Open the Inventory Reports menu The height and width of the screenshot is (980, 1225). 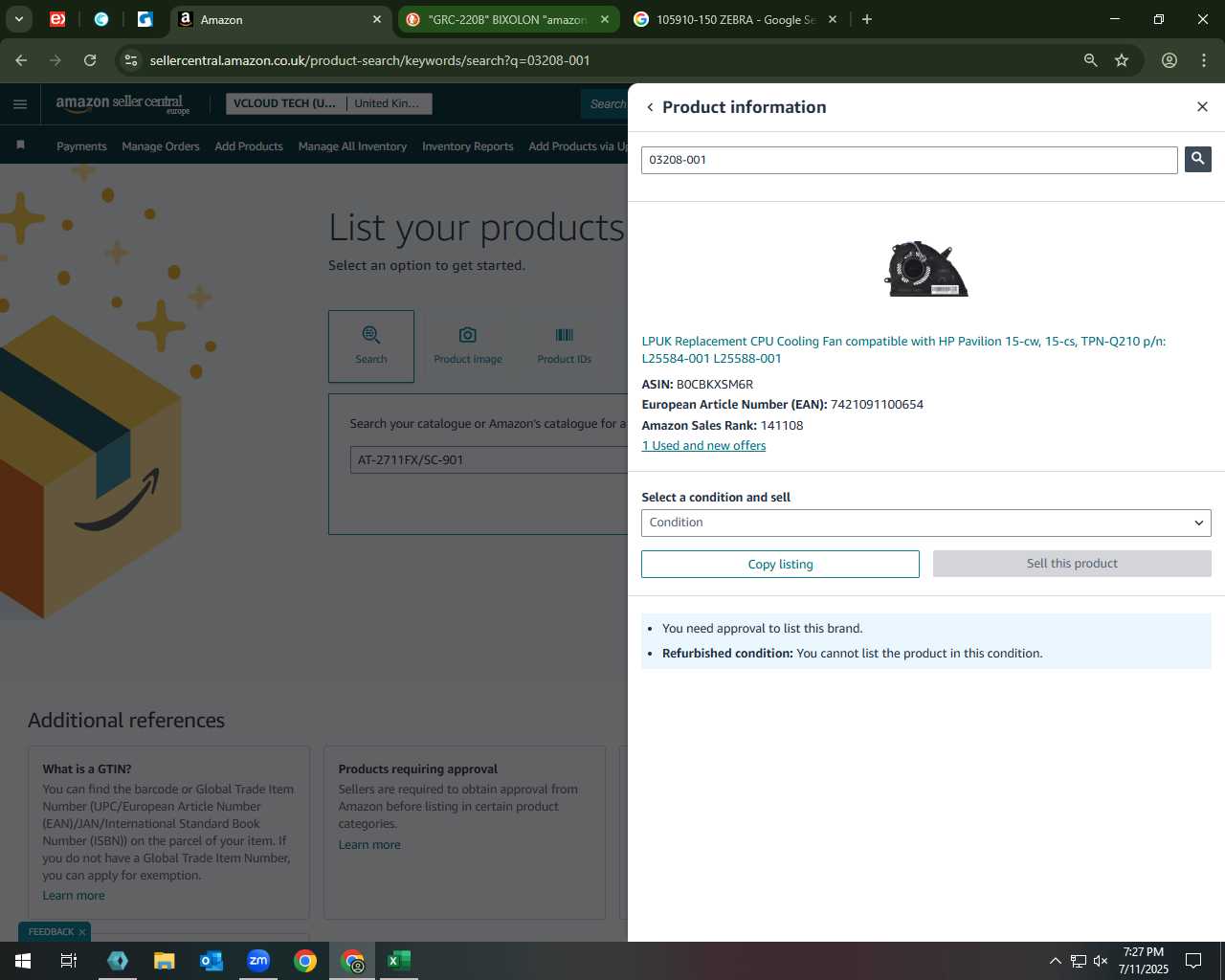[x=468, y=146]
